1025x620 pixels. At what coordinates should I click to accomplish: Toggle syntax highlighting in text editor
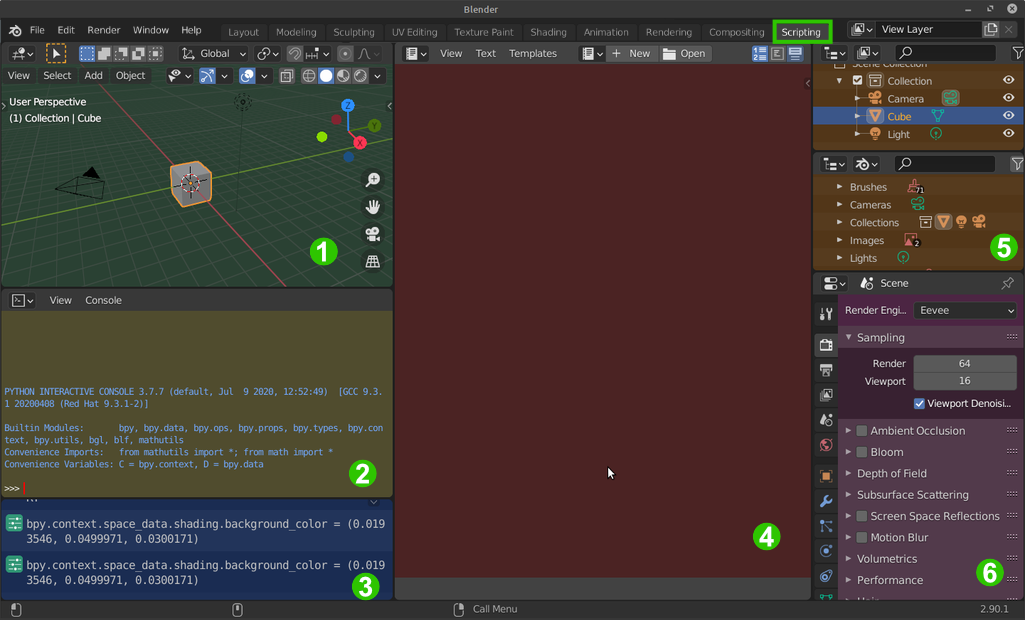(795, 54)
